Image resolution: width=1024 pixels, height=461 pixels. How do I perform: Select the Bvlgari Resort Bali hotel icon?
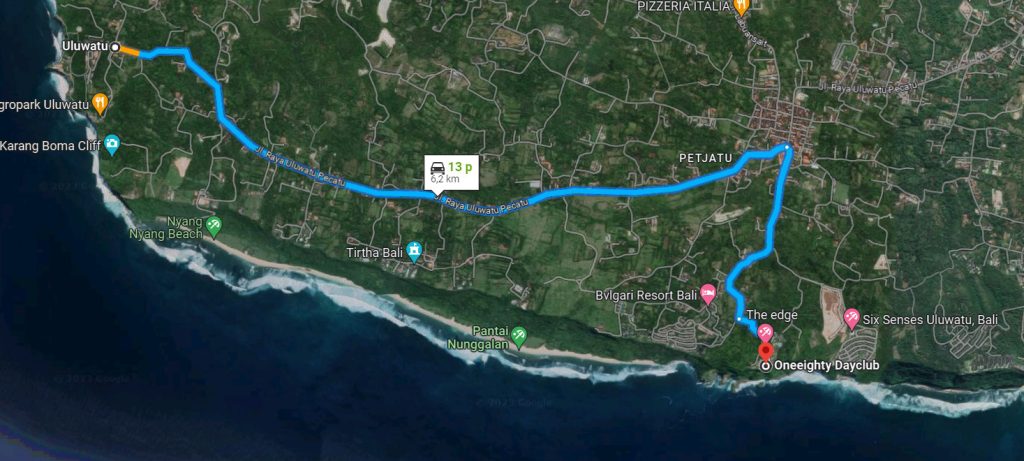tap(708, 294)
